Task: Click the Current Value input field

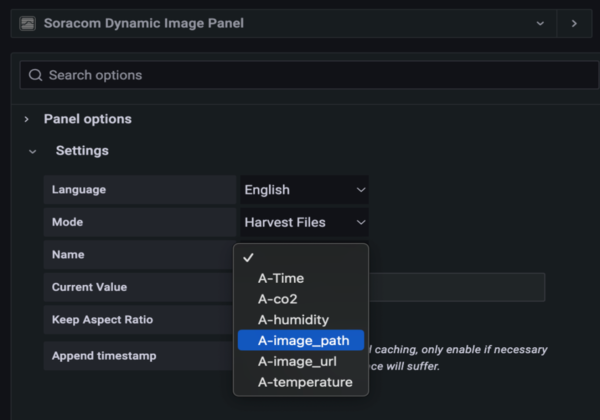Action: tap(460, 287)
